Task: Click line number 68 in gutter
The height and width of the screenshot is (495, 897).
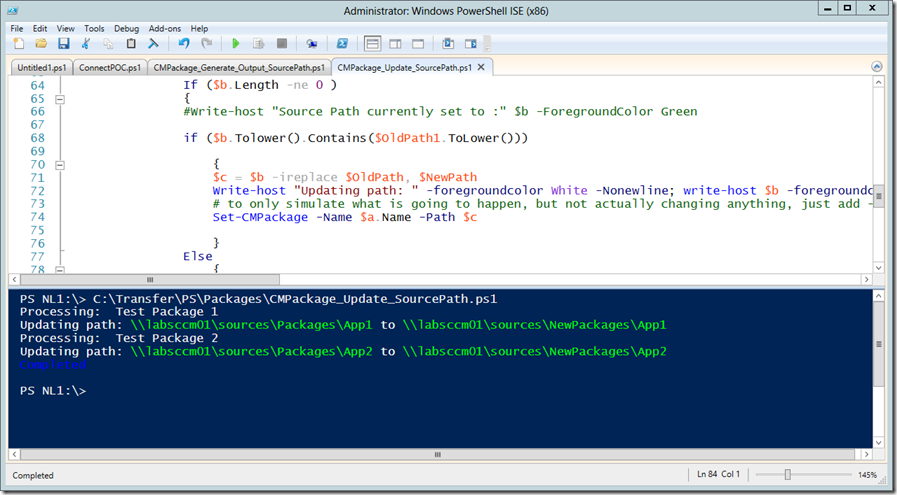Action: click(37, 138)
